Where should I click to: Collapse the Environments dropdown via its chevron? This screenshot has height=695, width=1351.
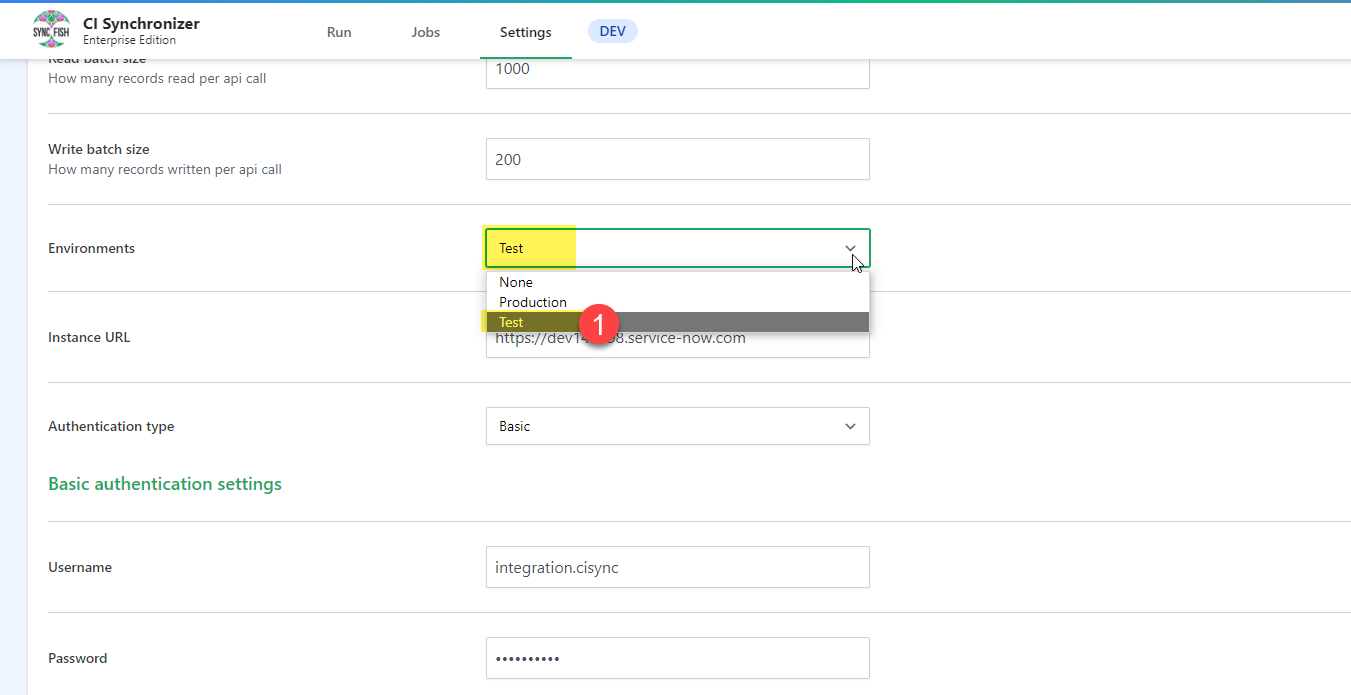click(x=850, y=248)
